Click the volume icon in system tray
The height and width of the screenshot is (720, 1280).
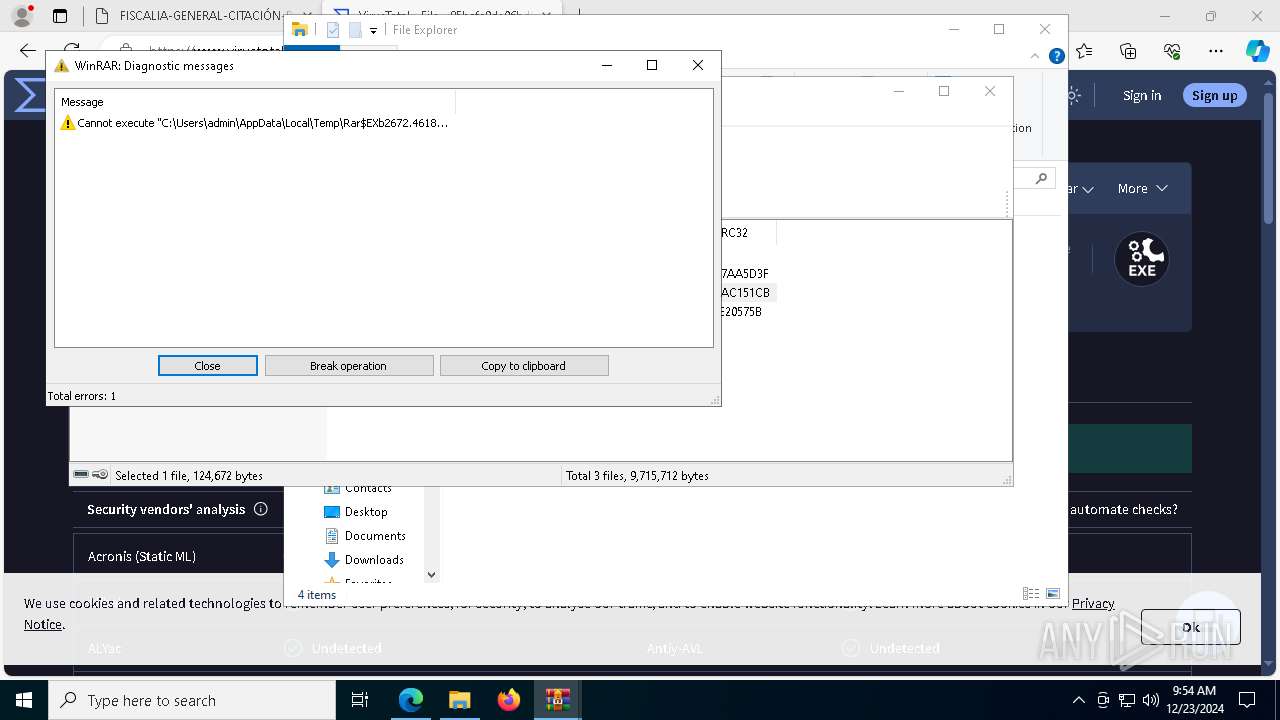[x=1151, y=700]
